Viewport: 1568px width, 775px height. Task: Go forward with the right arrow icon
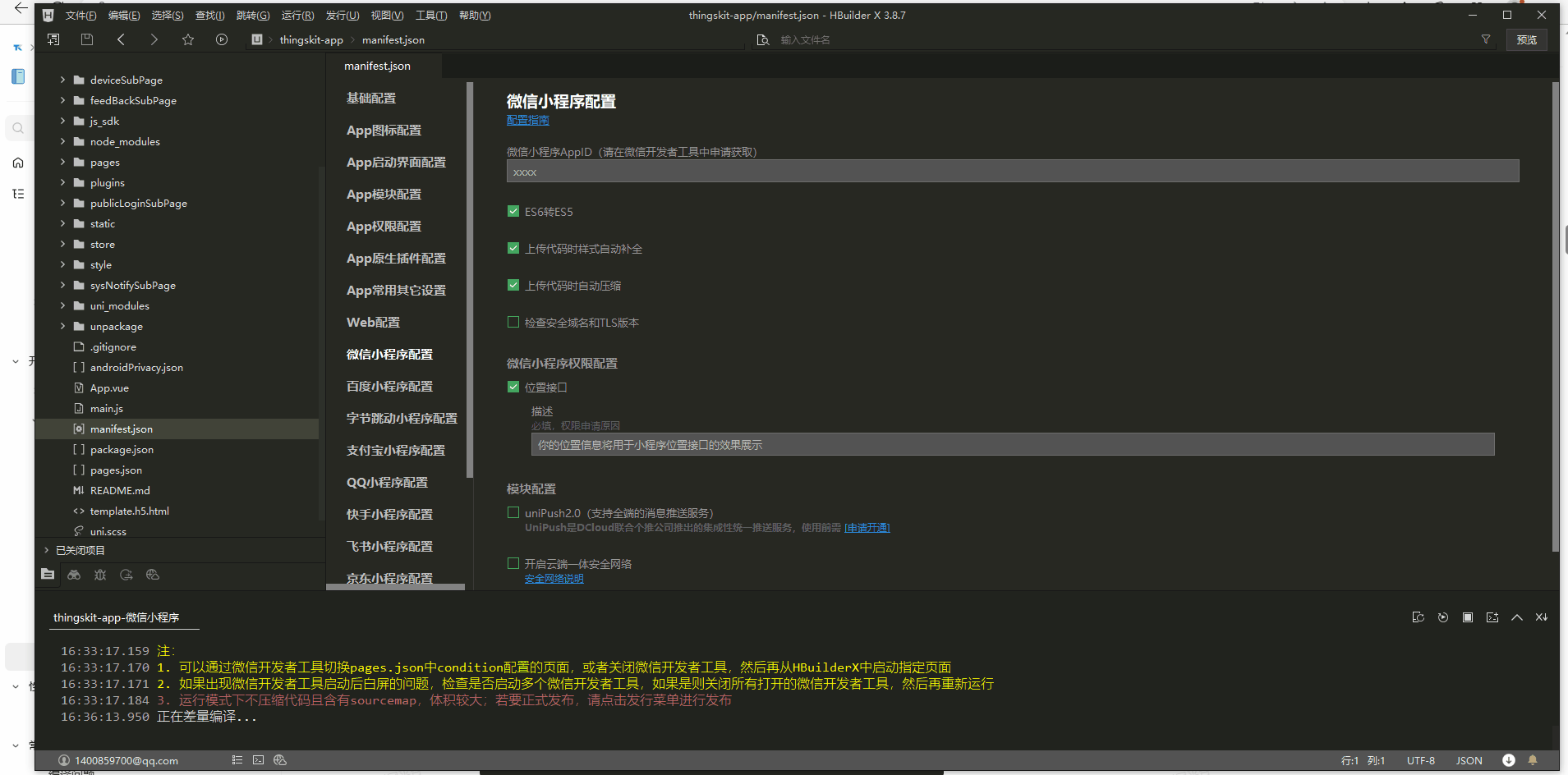(x=154, y=39)
